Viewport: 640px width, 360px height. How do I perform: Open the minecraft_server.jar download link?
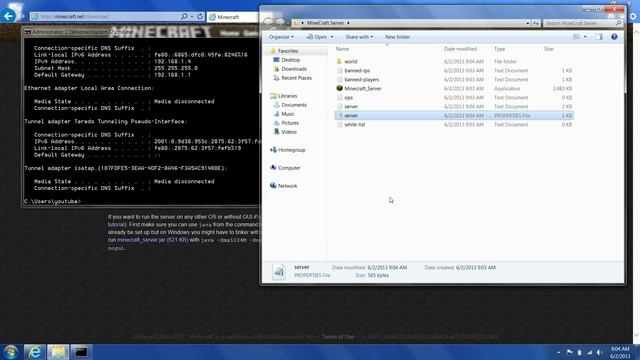[x=152, y=240]
